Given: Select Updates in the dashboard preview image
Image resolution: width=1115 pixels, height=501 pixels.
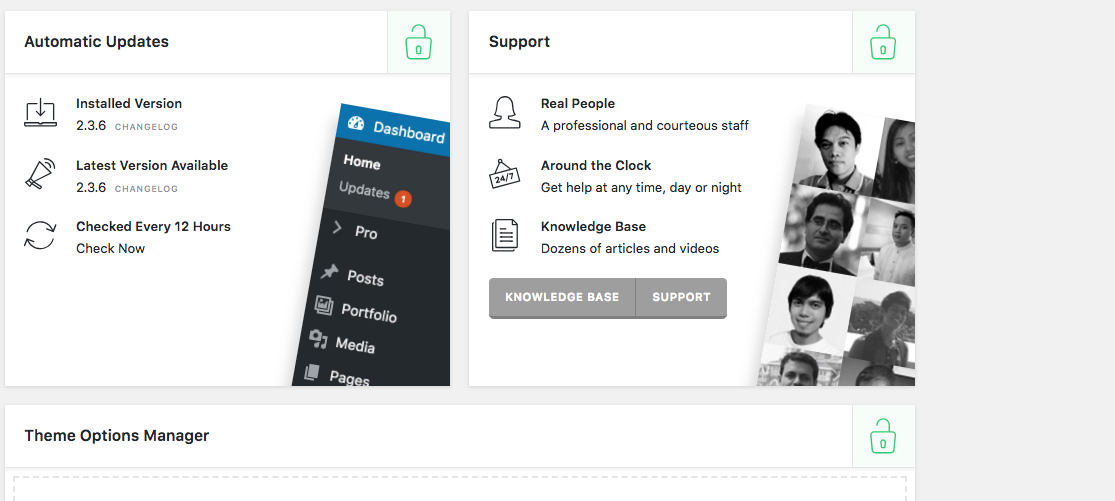Looking at the screenshot, I should coord(364,190).
